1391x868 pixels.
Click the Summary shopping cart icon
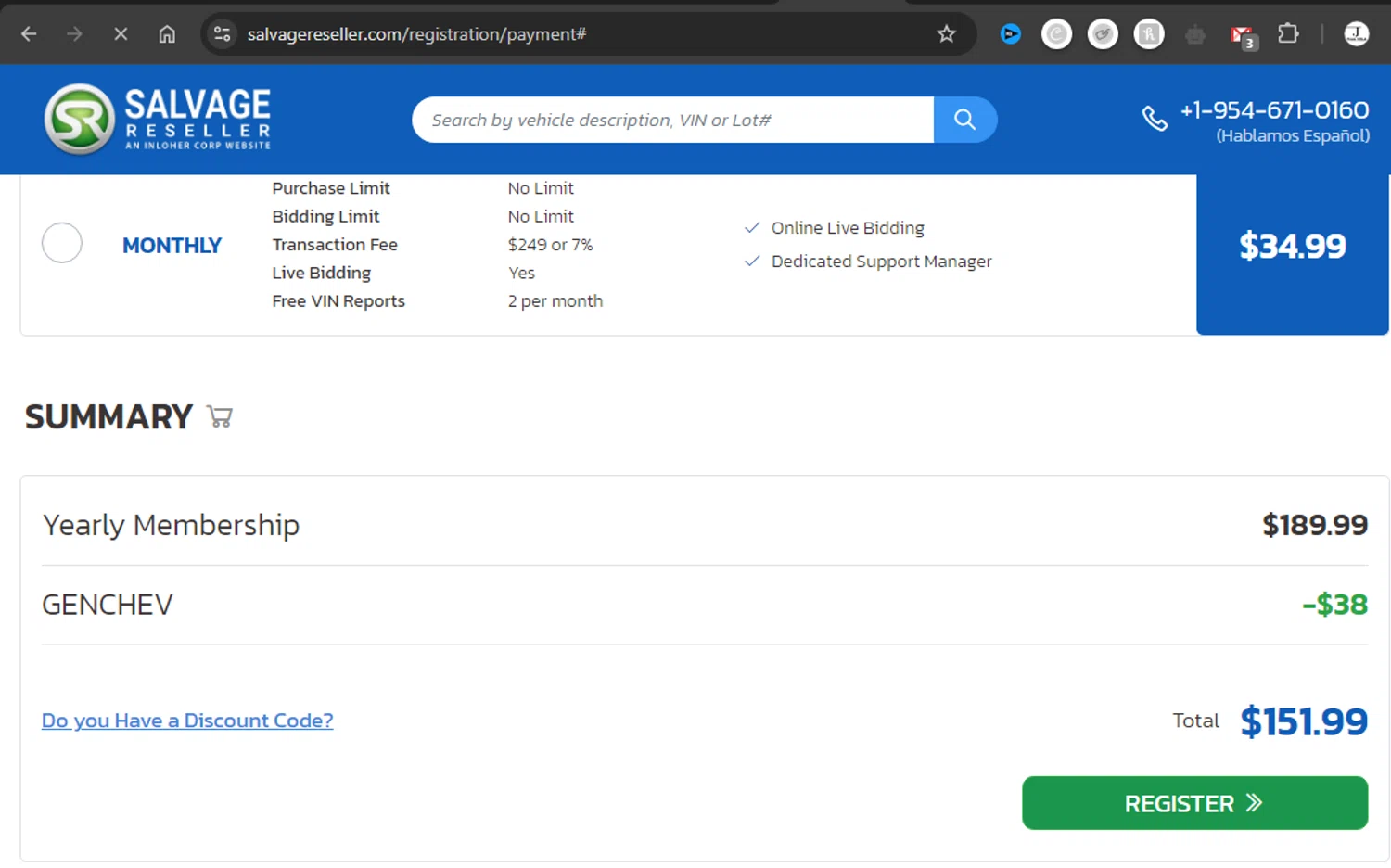tap(220, 416)
